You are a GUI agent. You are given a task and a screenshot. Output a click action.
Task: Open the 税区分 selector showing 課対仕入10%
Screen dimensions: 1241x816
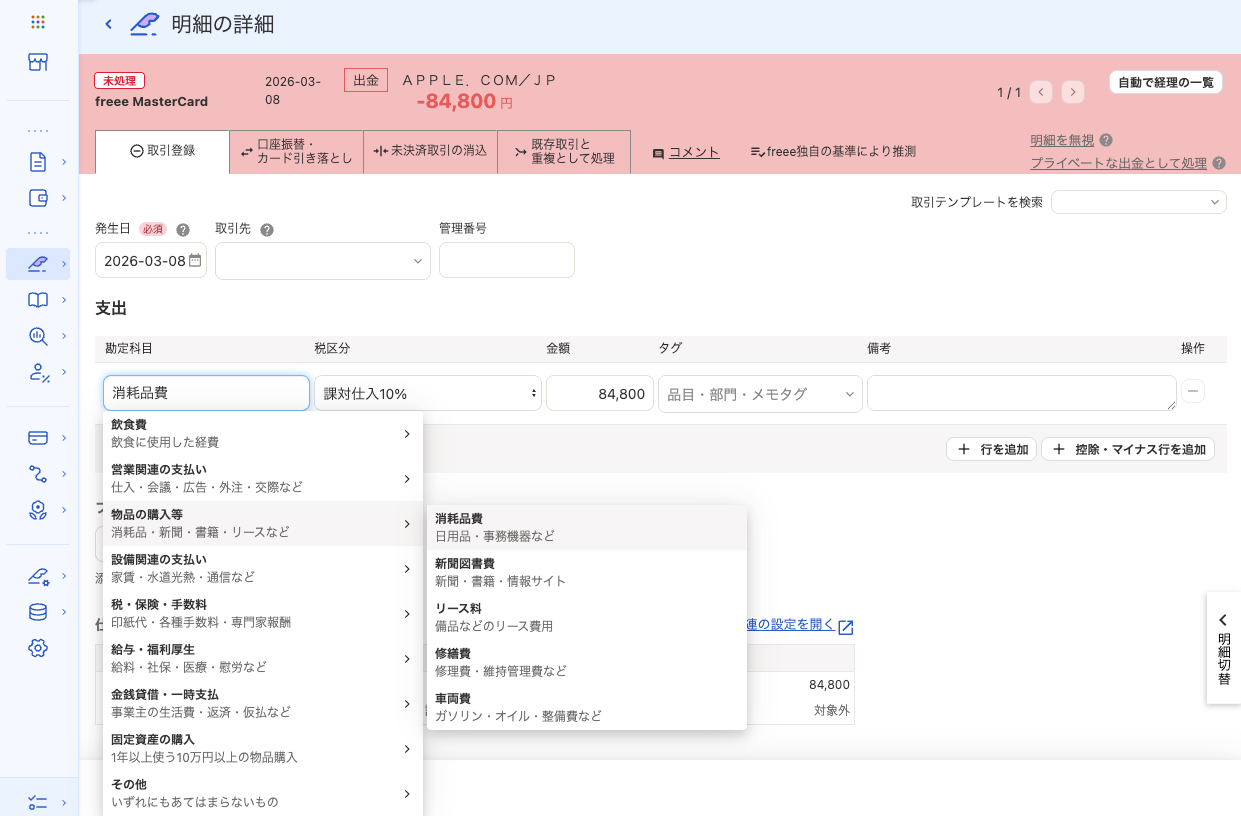(x=428, y=393)
